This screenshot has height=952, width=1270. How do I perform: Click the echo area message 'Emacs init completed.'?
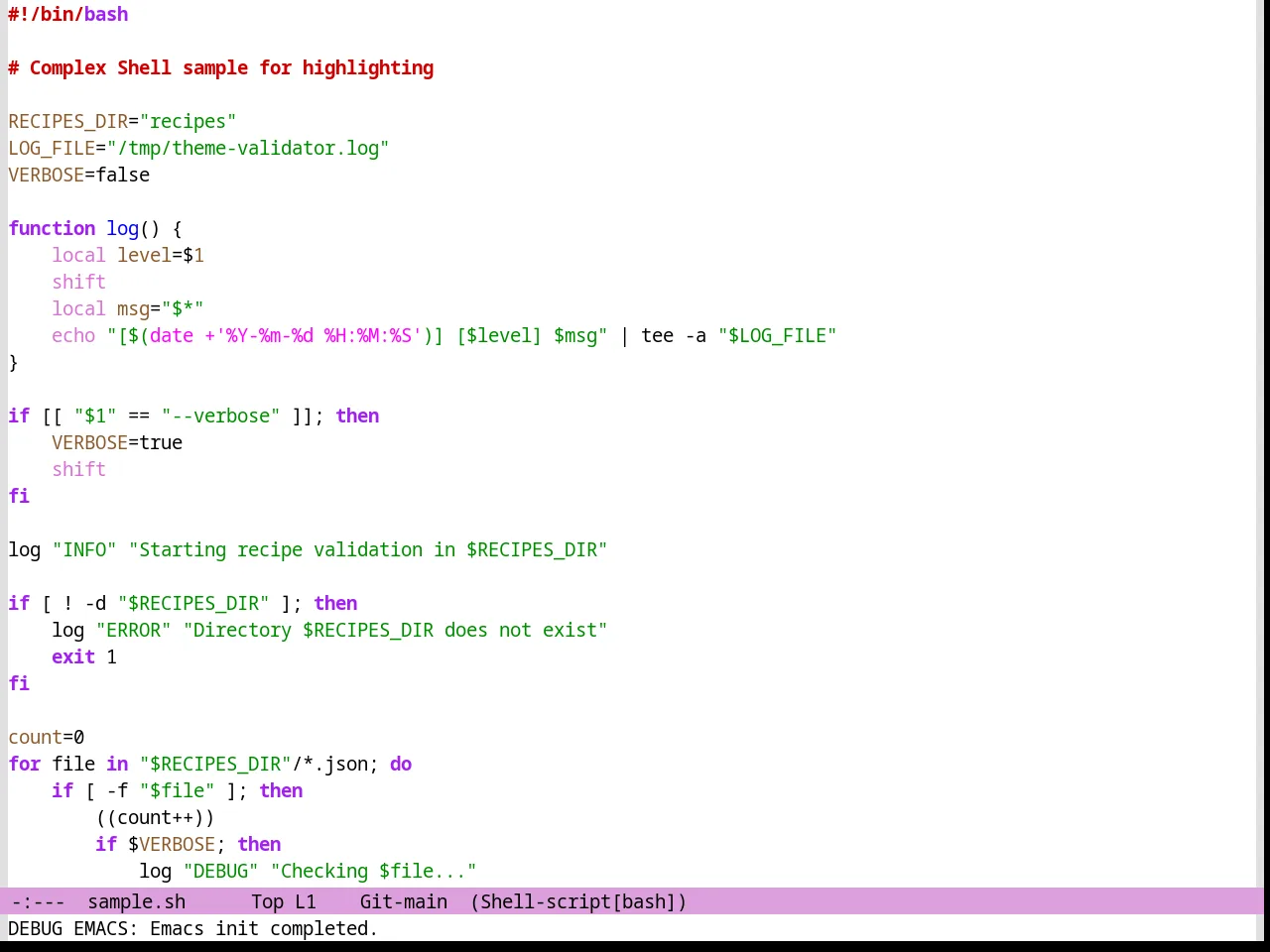(x=264, y=929)
